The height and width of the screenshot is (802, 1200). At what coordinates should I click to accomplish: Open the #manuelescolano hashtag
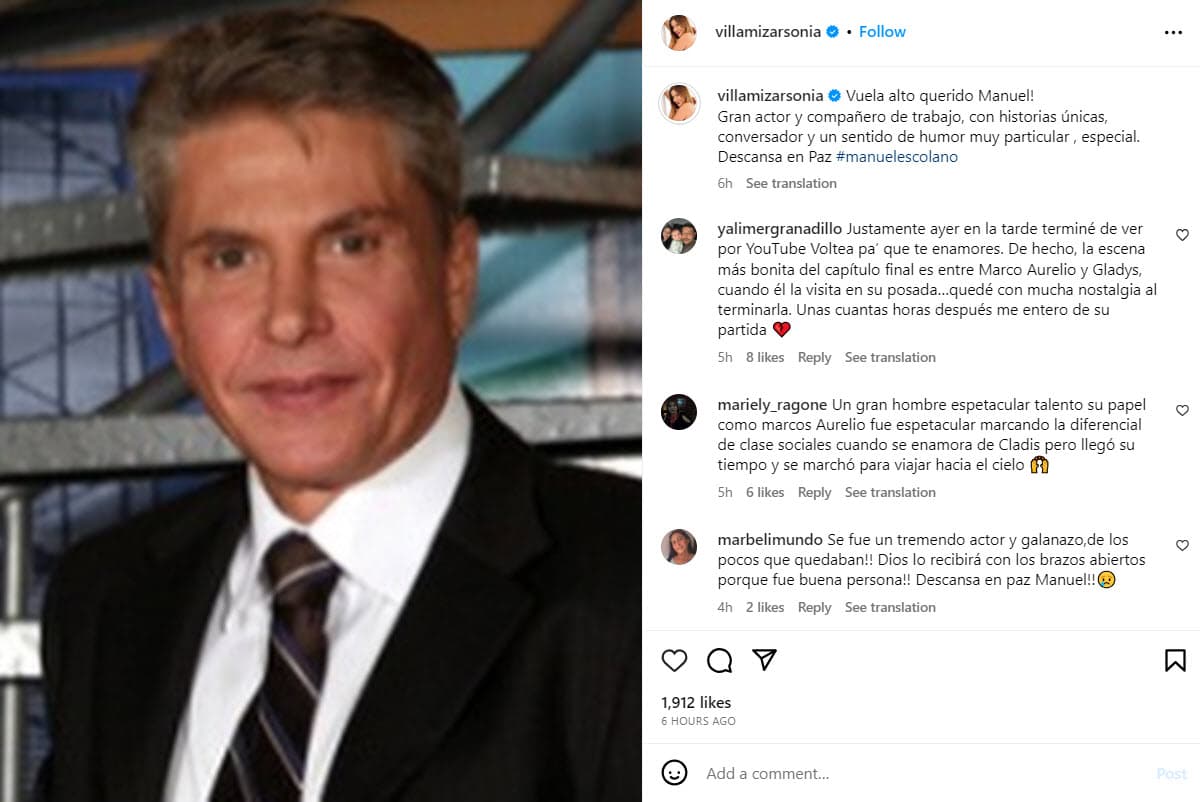[x=897, y=157]
